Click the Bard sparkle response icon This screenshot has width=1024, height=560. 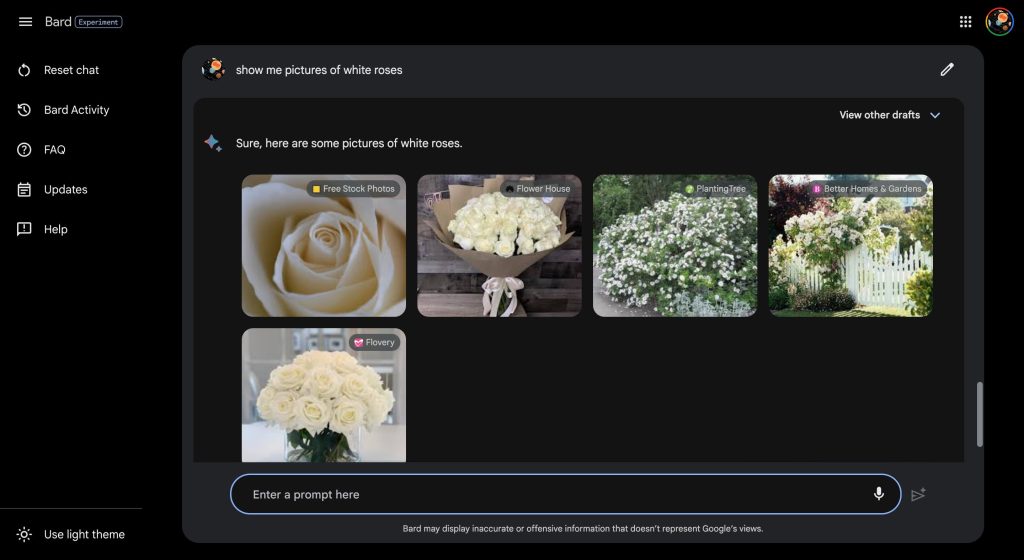coord(213,143)
